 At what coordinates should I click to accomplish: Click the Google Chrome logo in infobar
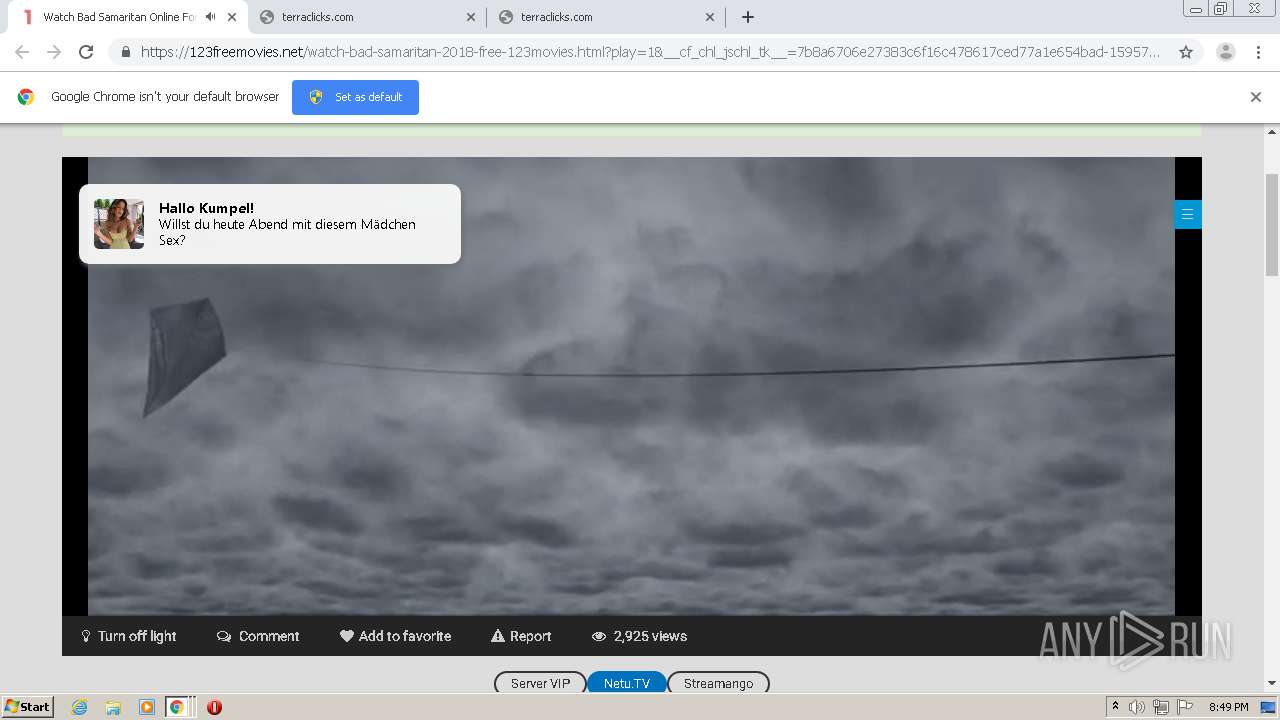pos(26,97)
